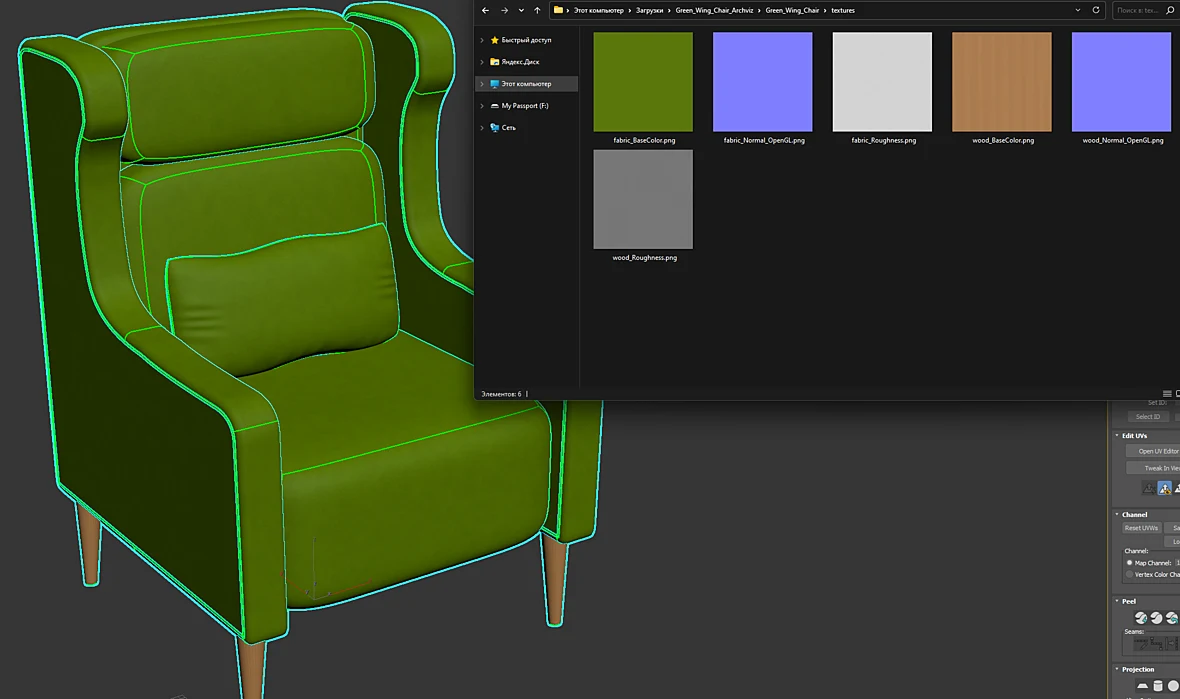
Task: Collapse the Peel rollout
Action: pyautogui.click(x=1117, y=601)
